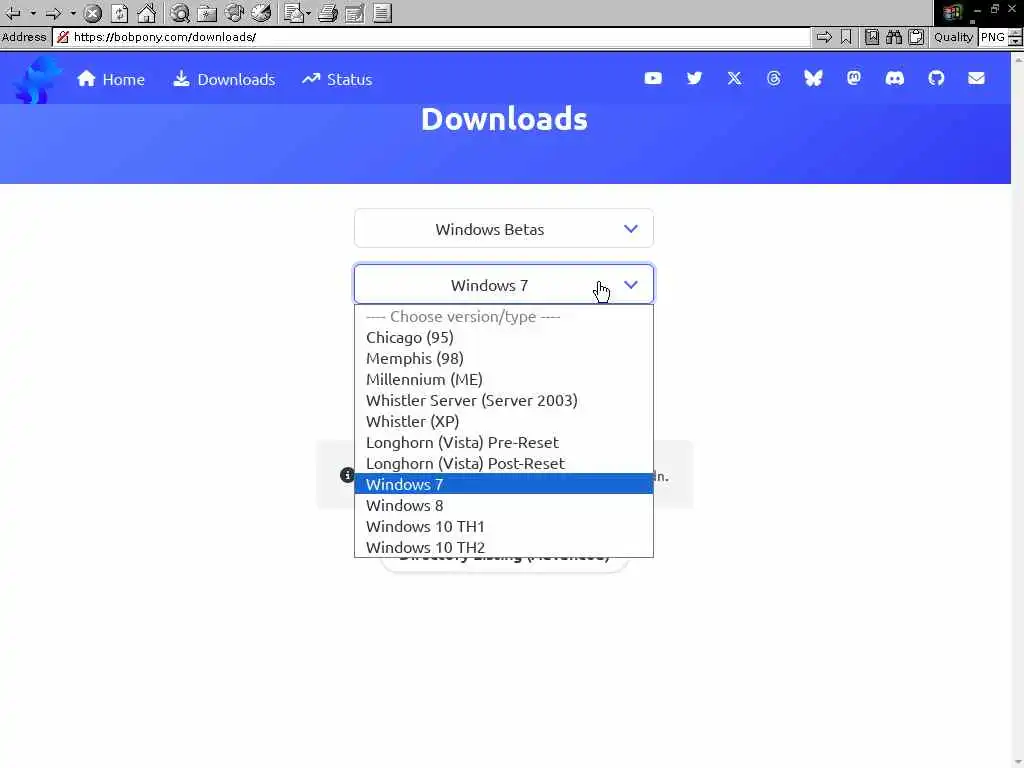Open the X social icon
The width and height of the screenshot is (1024, 768).
click(x=734, y=78)
